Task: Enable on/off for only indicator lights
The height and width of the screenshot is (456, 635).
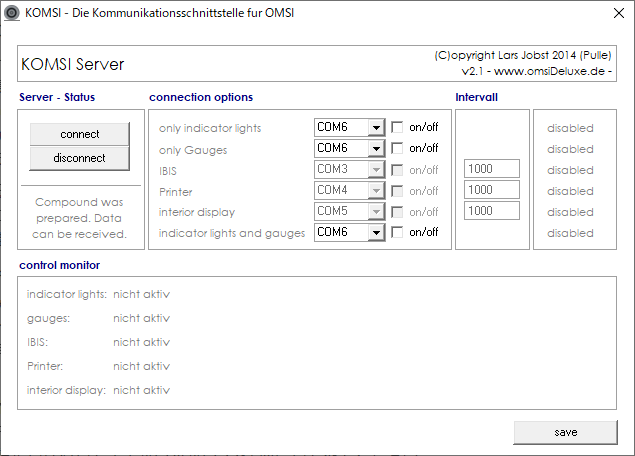Action: coord(397,127)
